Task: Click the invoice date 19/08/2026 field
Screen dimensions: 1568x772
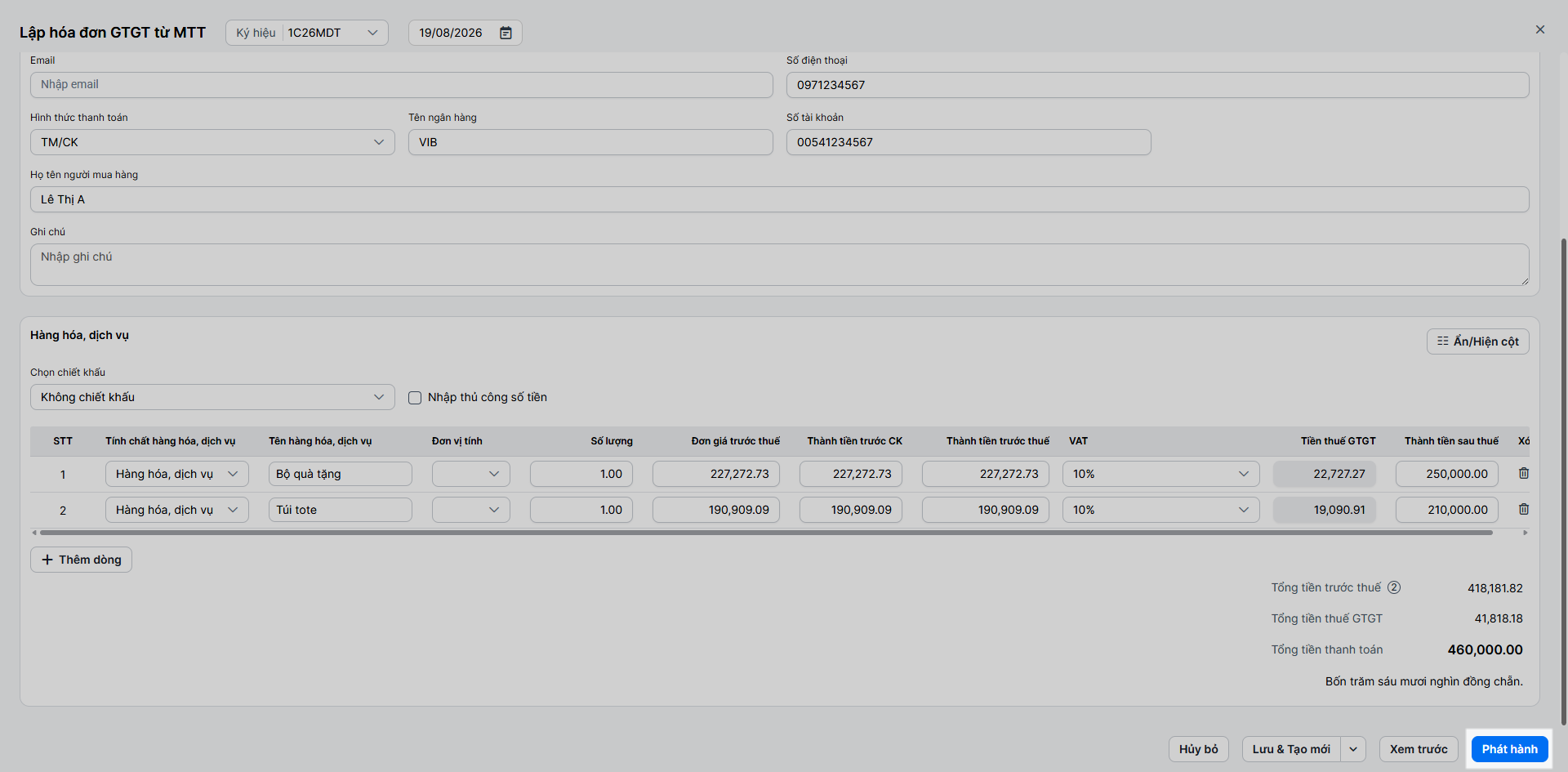Action: point(465,33)
